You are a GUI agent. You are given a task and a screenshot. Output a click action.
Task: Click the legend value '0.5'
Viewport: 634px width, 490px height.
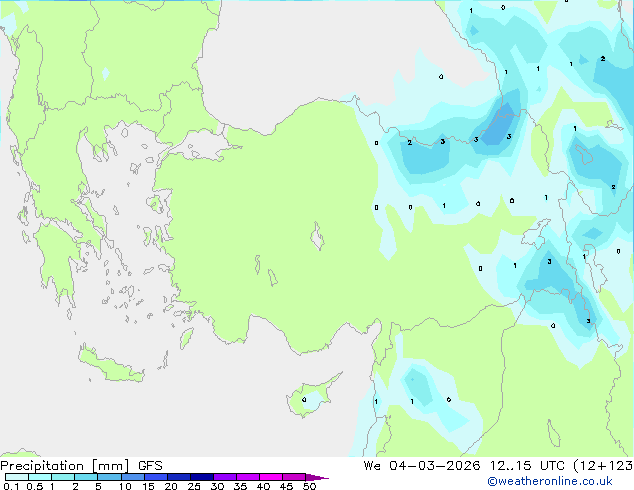34,486
